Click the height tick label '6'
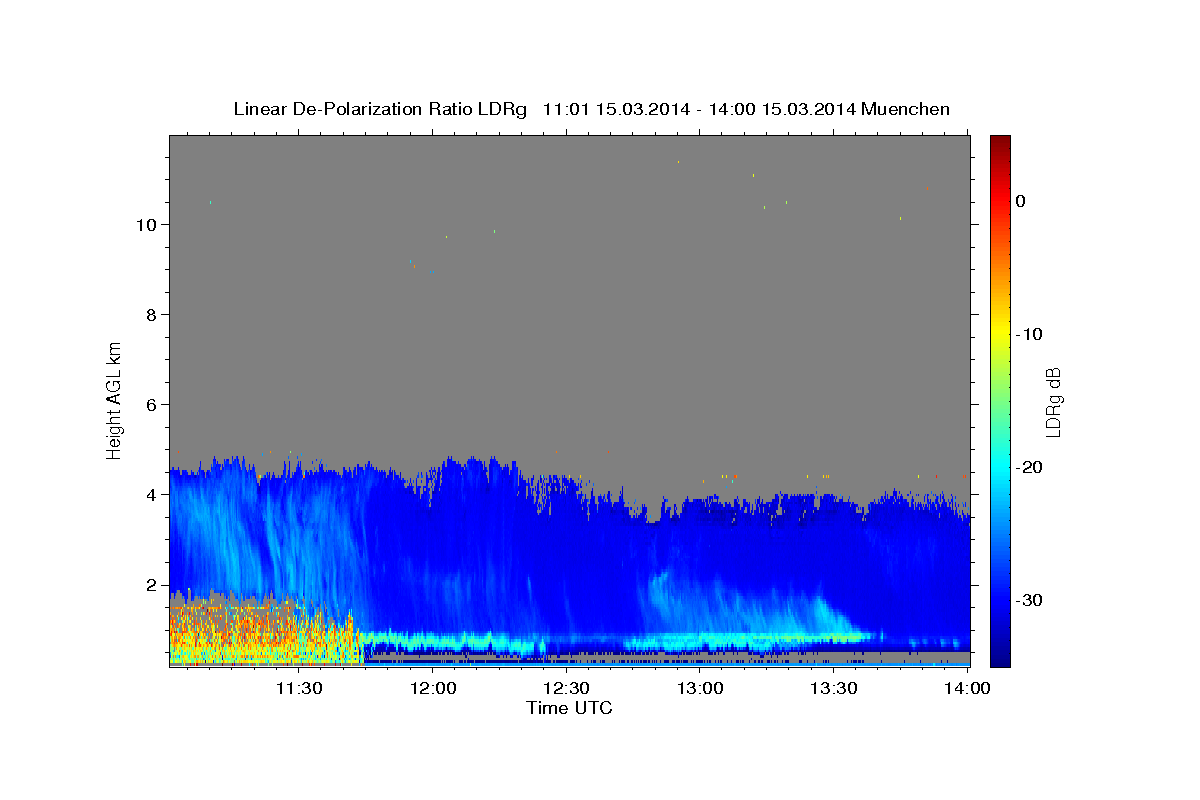The width and height of the screenshot is (1200, 800). tap(151, 404)
